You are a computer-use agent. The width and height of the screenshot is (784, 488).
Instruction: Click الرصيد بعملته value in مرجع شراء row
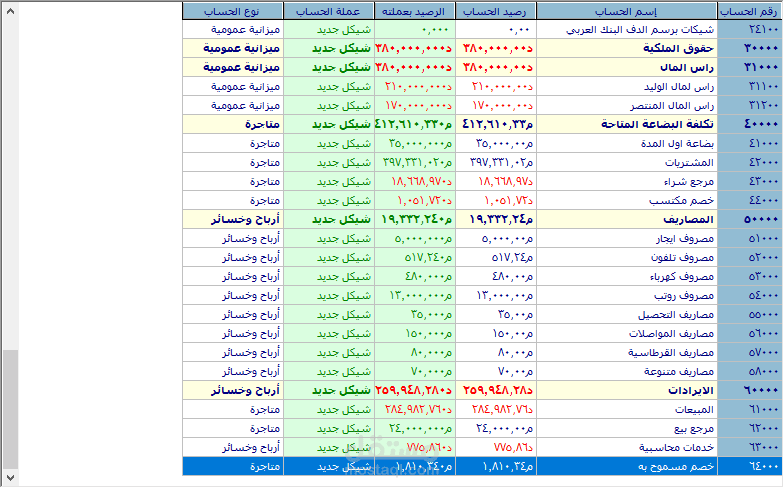tap(414, 182)
